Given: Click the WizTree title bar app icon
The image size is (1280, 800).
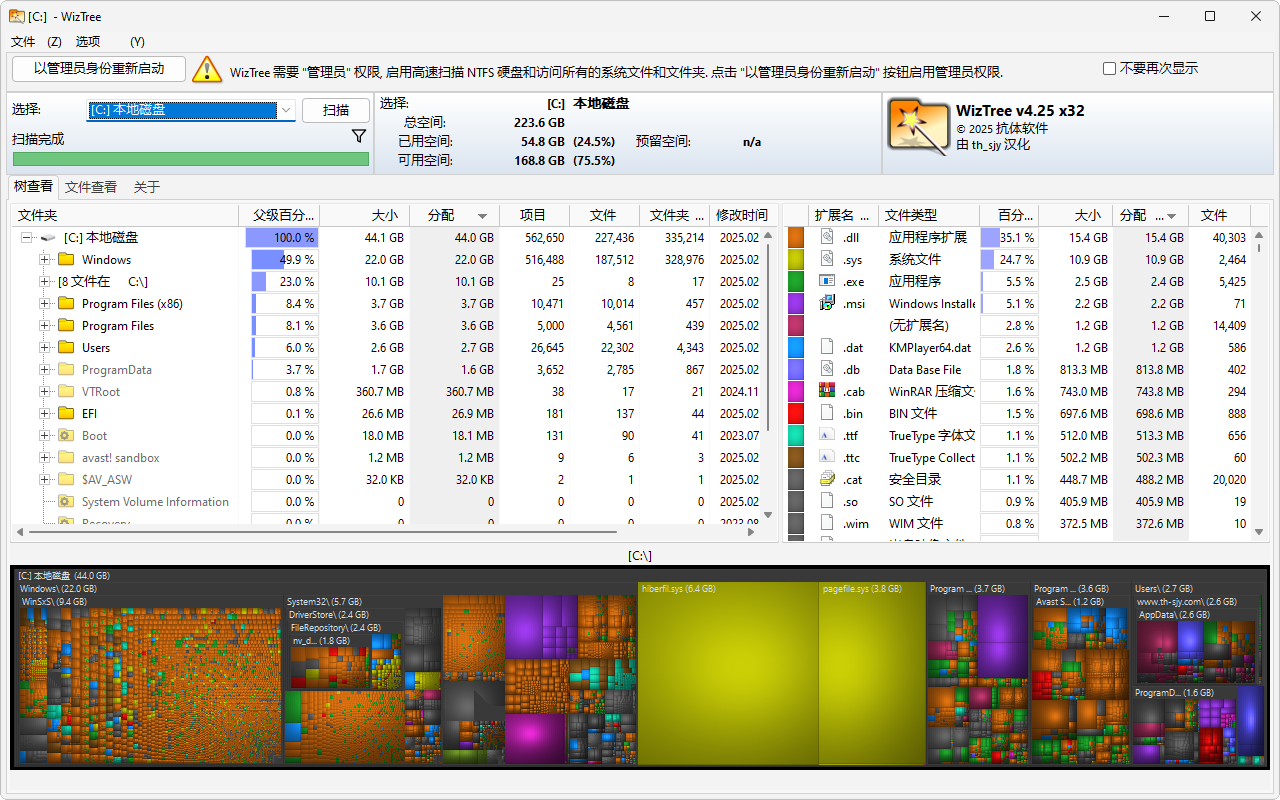Looking at the screenshot, I should pyautogui.click(x=17, y=16).
